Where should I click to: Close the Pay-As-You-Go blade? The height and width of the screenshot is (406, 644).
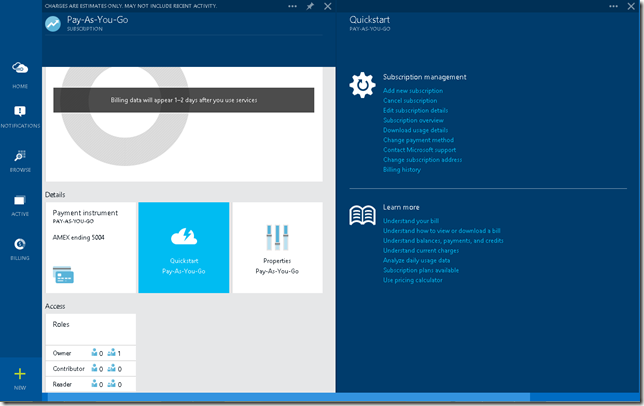tap(327, 6)
